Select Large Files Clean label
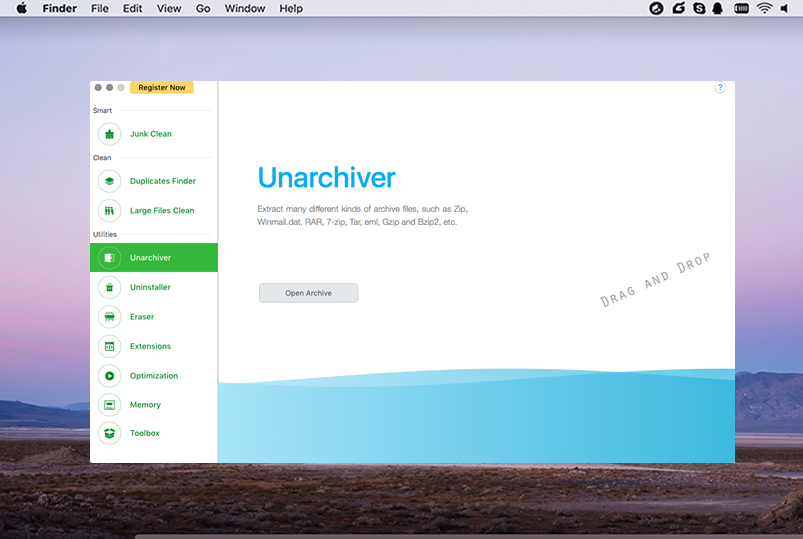 tap(162, 211)
